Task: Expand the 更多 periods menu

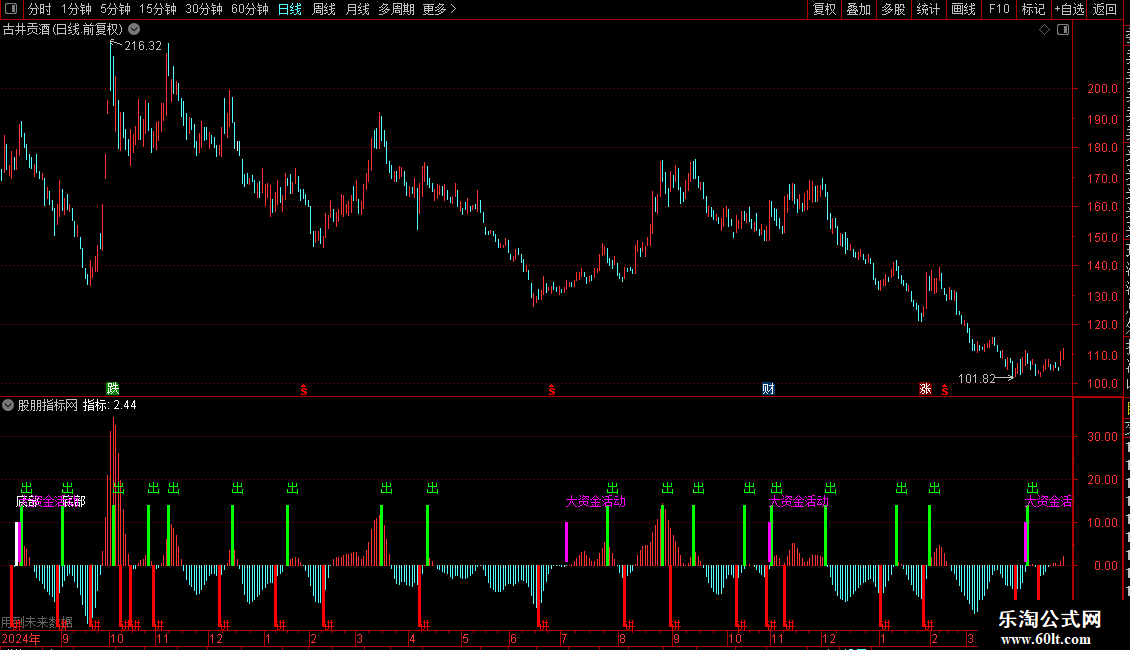Action: pyautogui.click(x=440, y=9)
